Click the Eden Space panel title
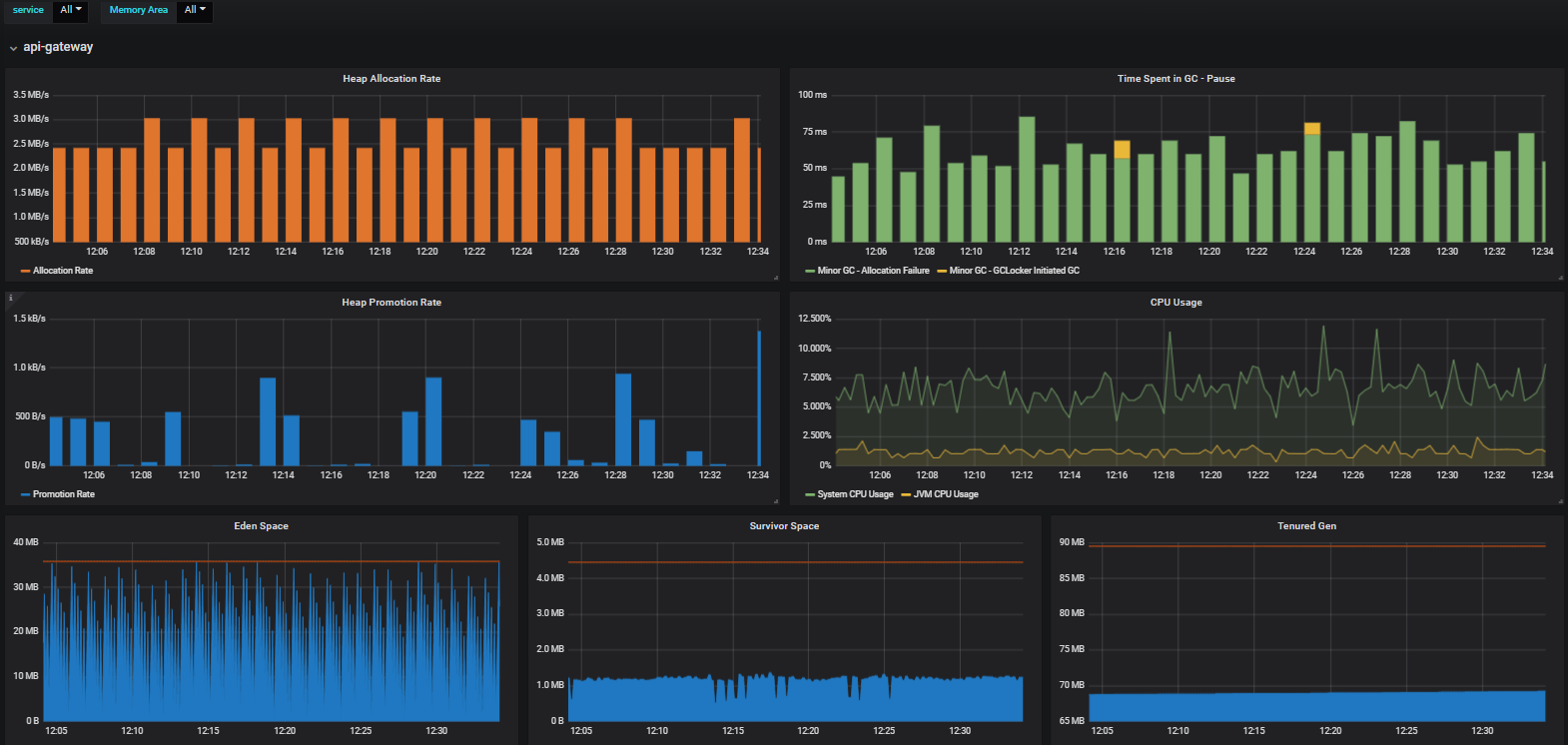The width and height of the screenshot is (1568, 745). 261,526
